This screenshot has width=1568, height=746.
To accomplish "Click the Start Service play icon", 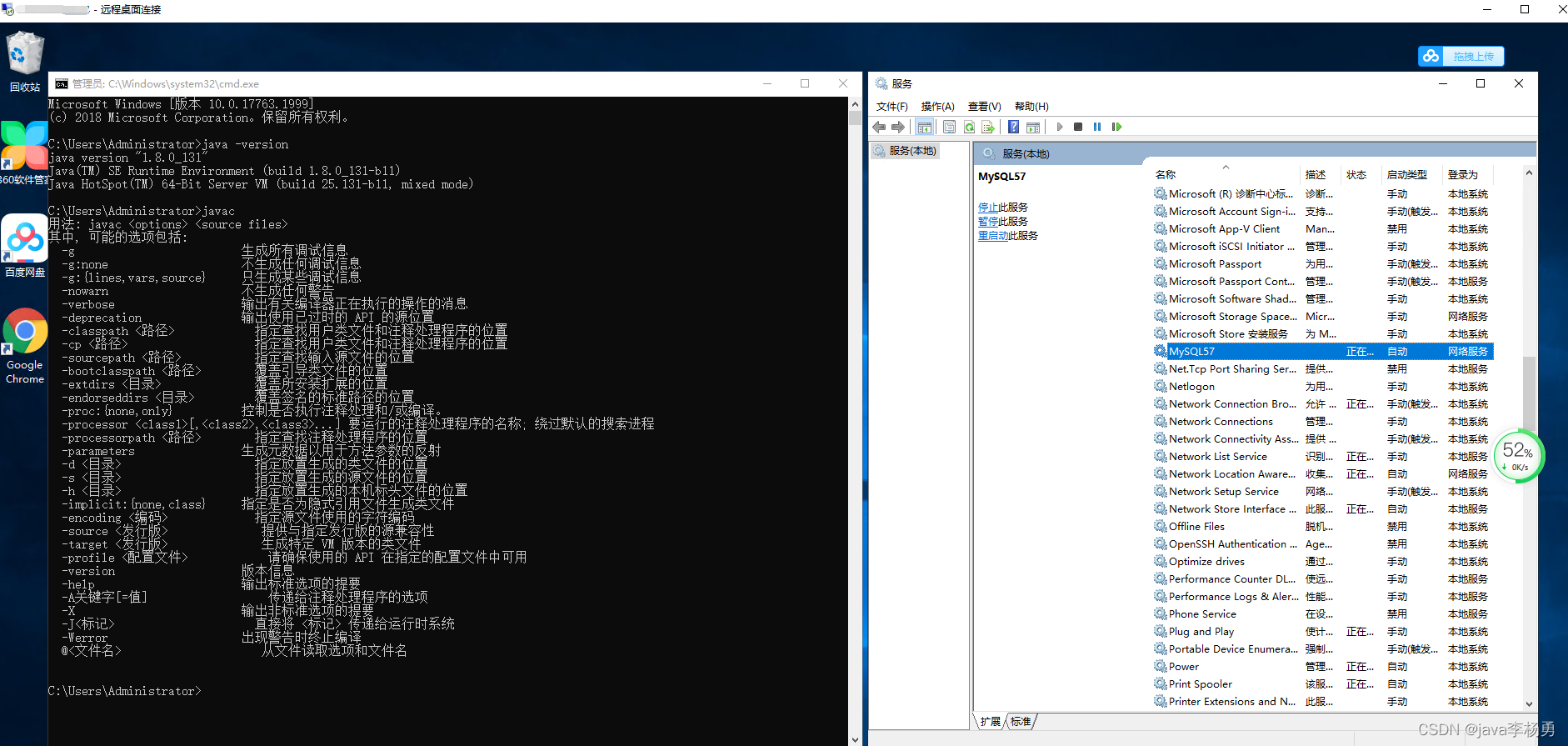I will [1060, 127].
